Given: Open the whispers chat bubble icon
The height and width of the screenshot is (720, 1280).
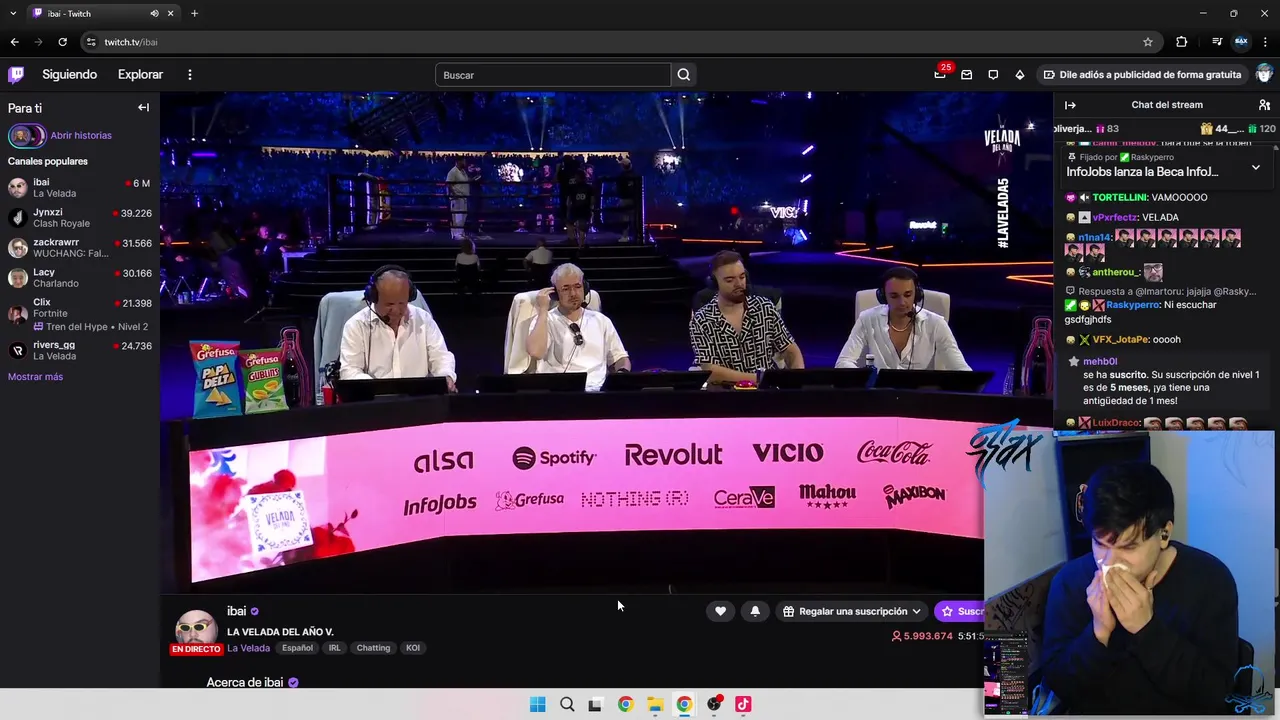Looking at the screenshot, I should click(x=993, y=74).
